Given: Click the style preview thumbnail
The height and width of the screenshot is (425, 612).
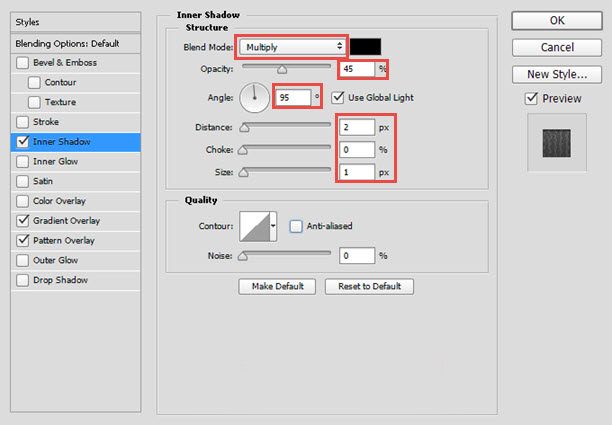Looking at the screenshot, I should pos(557,143).
